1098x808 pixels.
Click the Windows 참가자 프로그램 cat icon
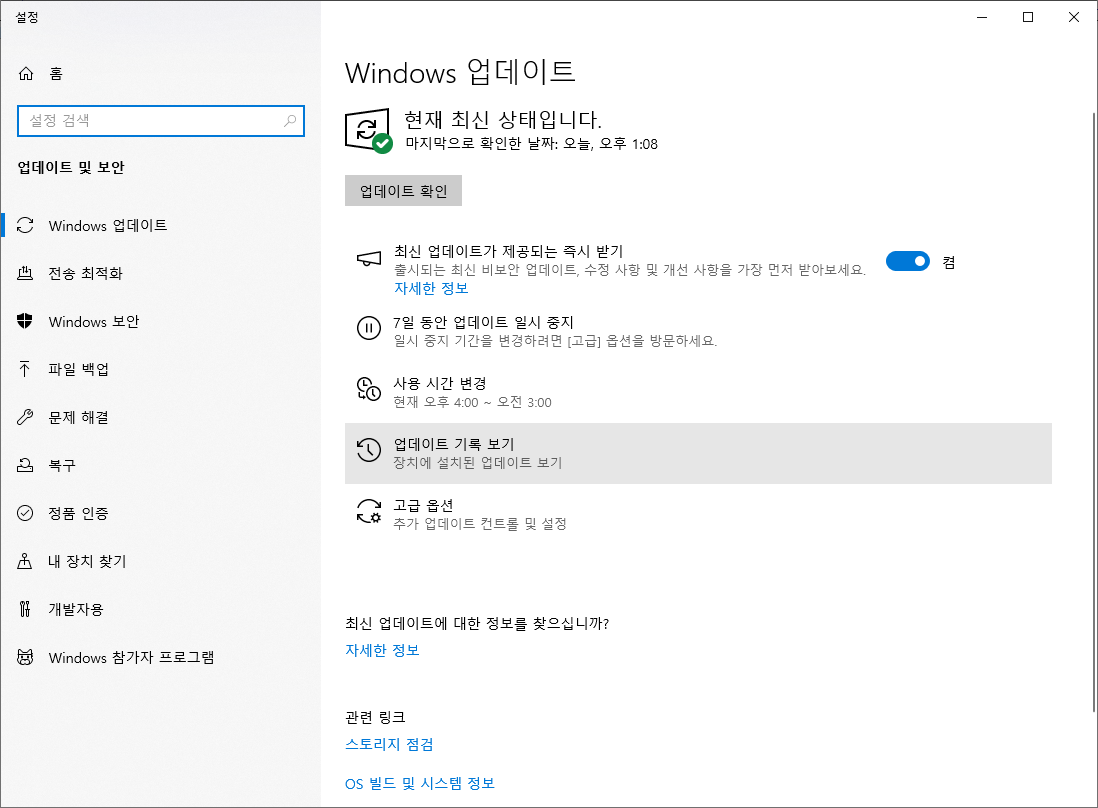tap(25, 657)
